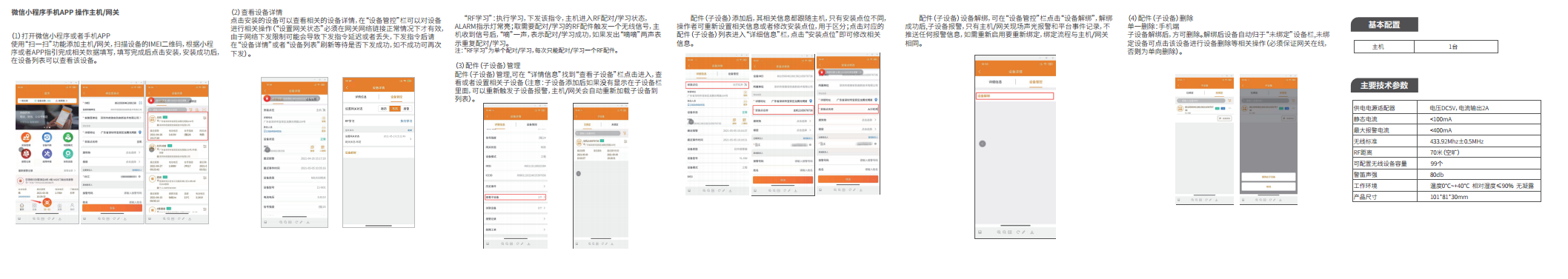Image resolution: width=1568 pixels, height=279 pixels.
Task: Tap 取消 in the bottom action sheet
Action: tap(1269, 186)
